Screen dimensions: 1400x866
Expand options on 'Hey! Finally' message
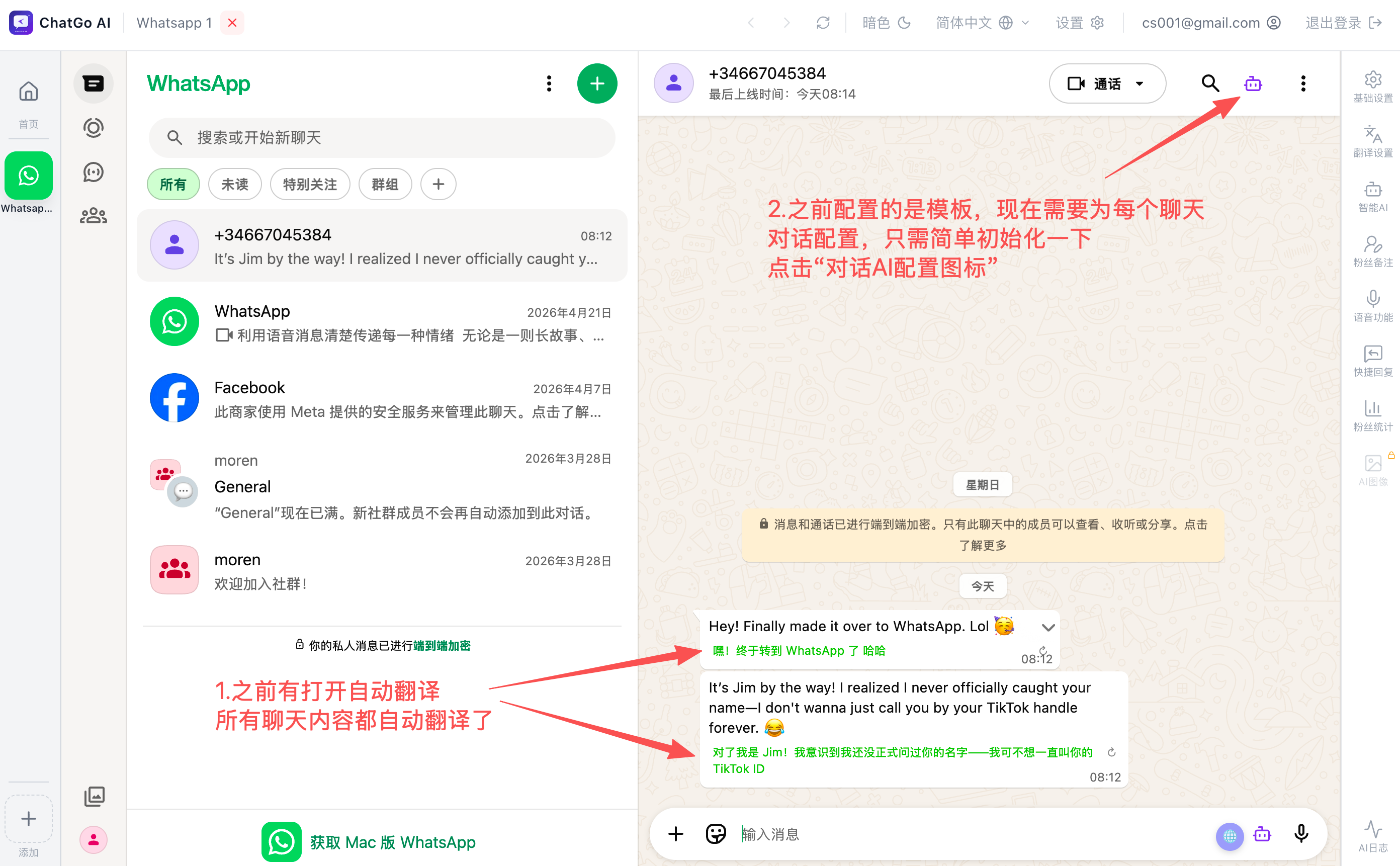pos(1047,627)
